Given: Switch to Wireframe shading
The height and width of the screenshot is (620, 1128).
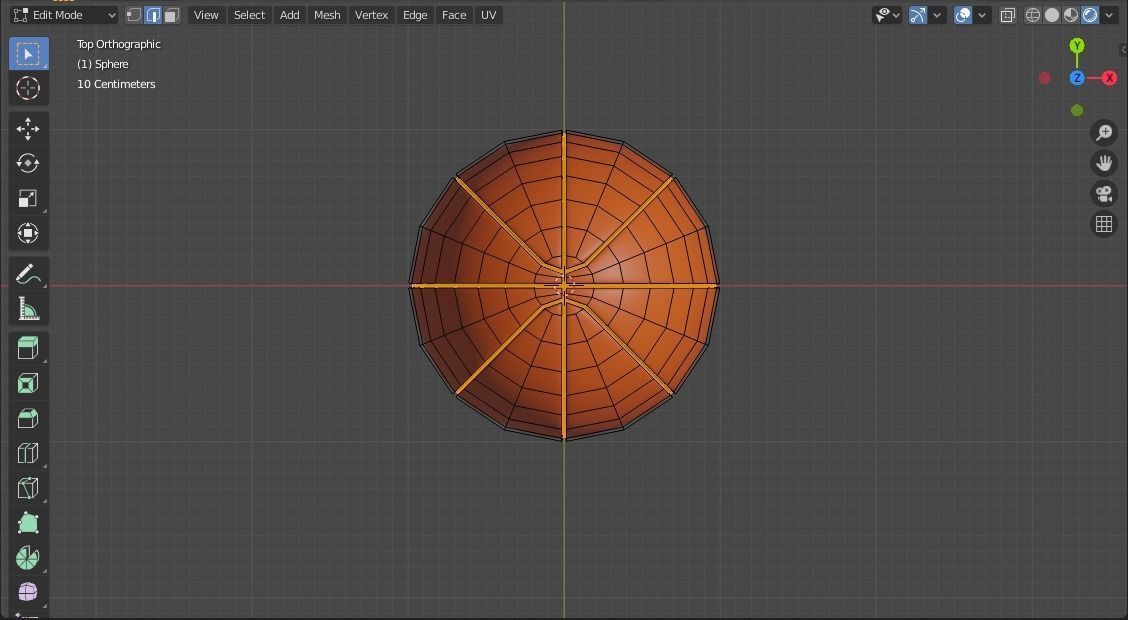Looking at the screenshot, I should 1032,15.
